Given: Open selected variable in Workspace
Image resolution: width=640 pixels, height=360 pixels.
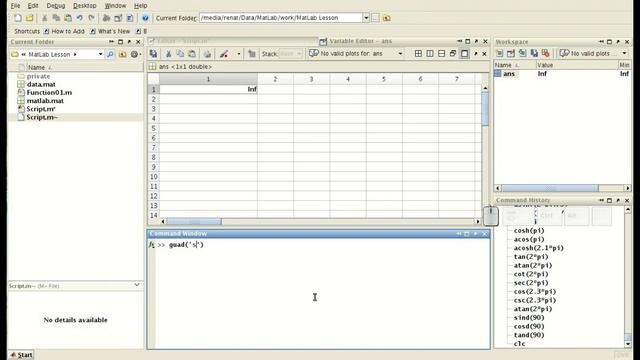Looking at the screenshot, I should (x=511, y=53).
